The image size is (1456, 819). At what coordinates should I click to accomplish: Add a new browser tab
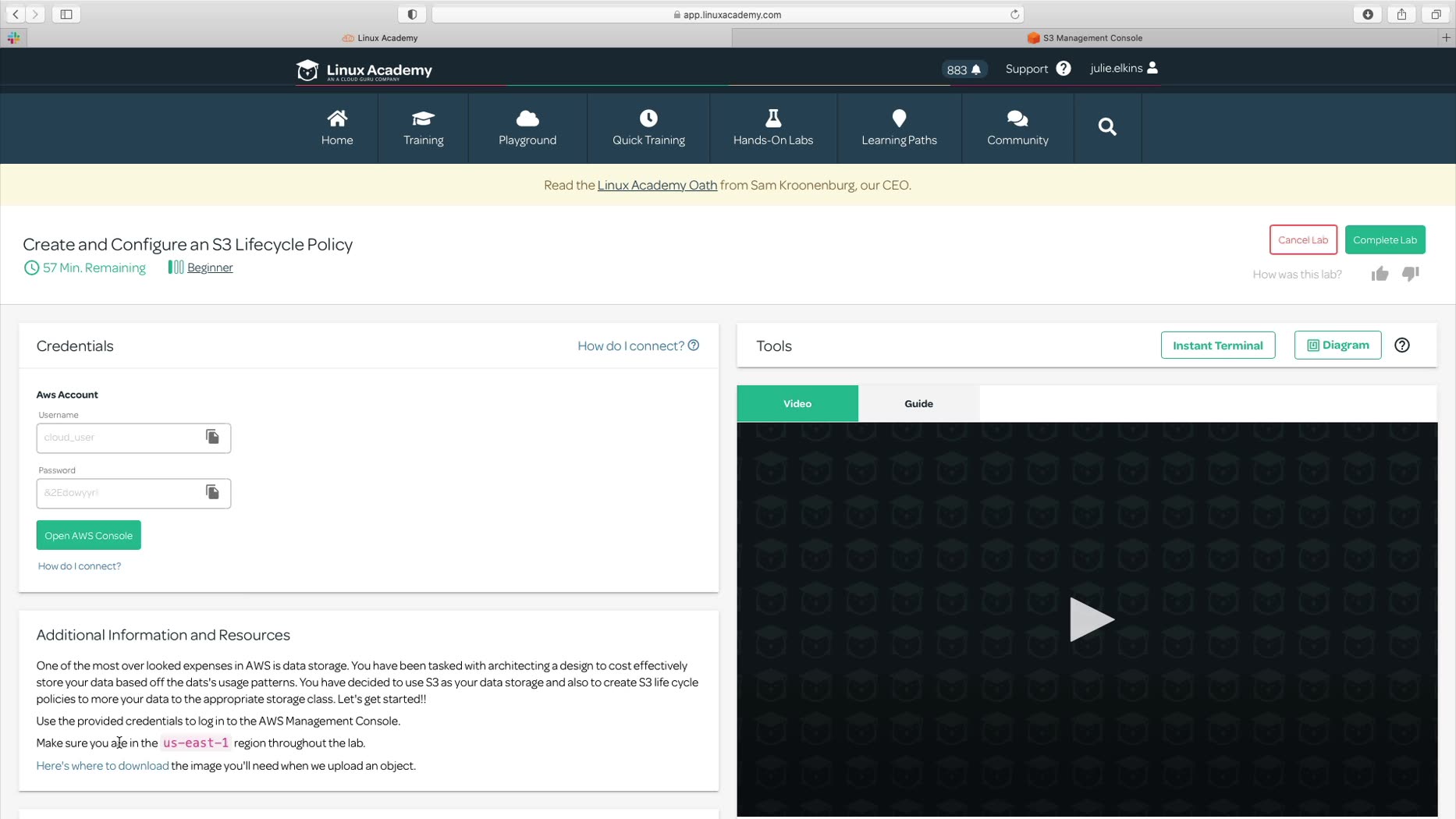point(1446,37)
